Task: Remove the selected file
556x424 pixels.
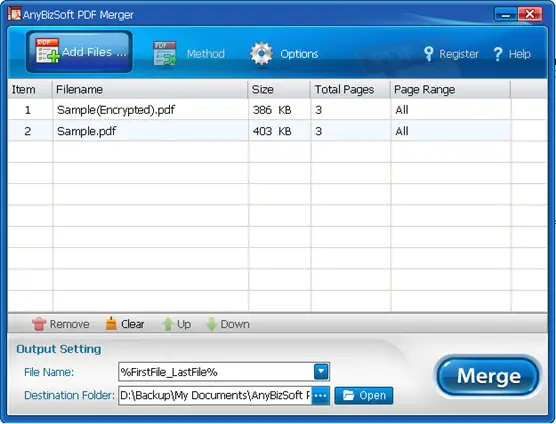Action: (x=61, y=324)
